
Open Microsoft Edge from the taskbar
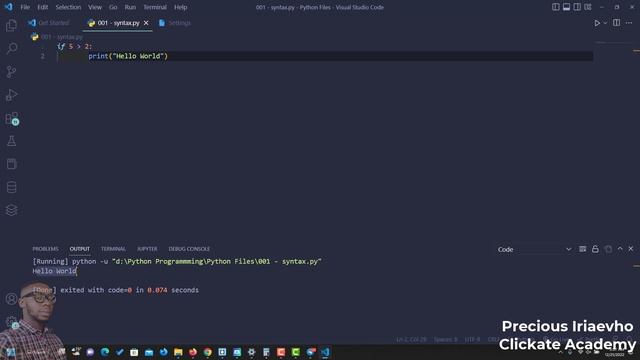tap(105, 352)
